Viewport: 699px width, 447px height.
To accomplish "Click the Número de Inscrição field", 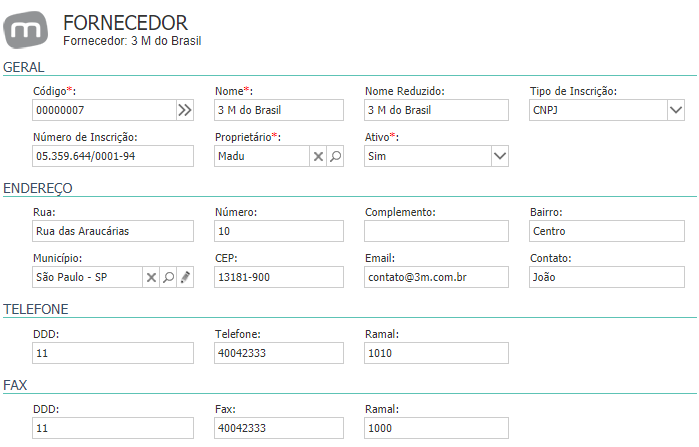I will pyautogui.click(x=113, y=156).
